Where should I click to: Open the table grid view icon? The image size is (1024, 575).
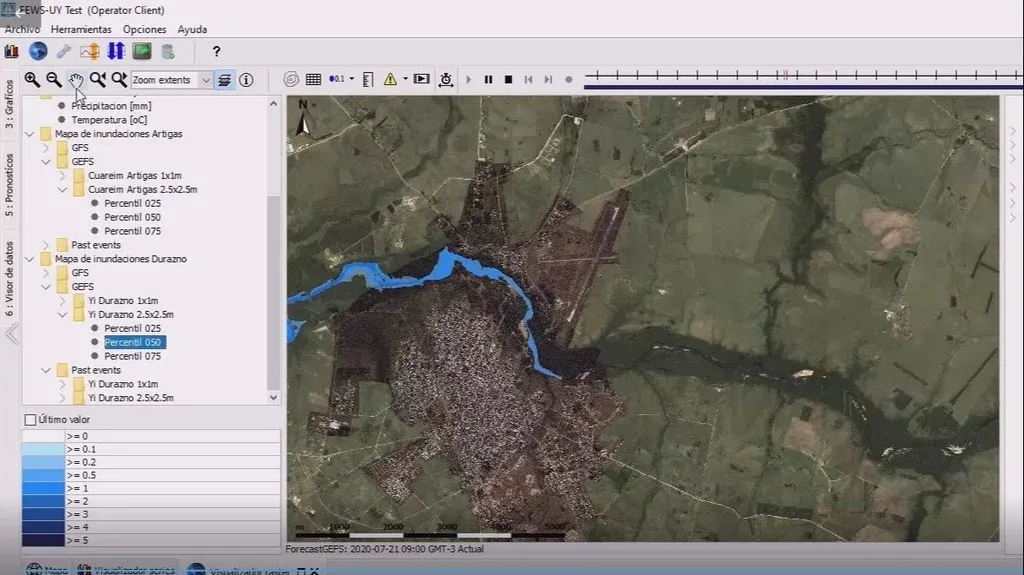coord(313,80)
